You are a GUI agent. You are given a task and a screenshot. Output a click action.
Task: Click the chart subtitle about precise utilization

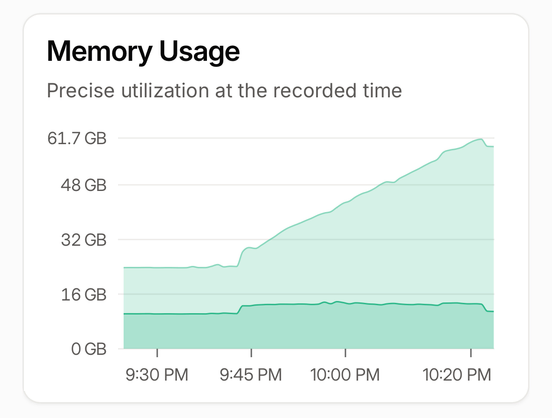click(x=224, y=91)
